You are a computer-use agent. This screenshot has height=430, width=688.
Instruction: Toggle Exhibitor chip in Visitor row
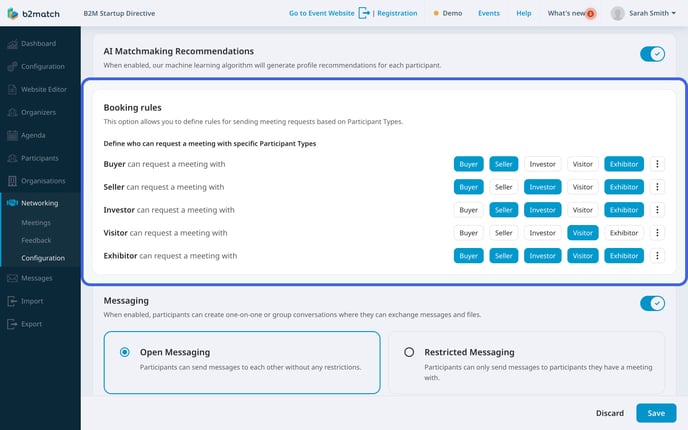pyautogui.click(x=624, y=233)
